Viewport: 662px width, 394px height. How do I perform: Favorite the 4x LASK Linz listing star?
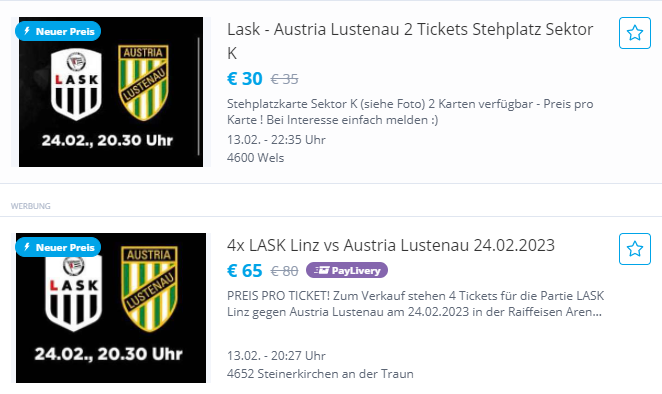[635, 249]
